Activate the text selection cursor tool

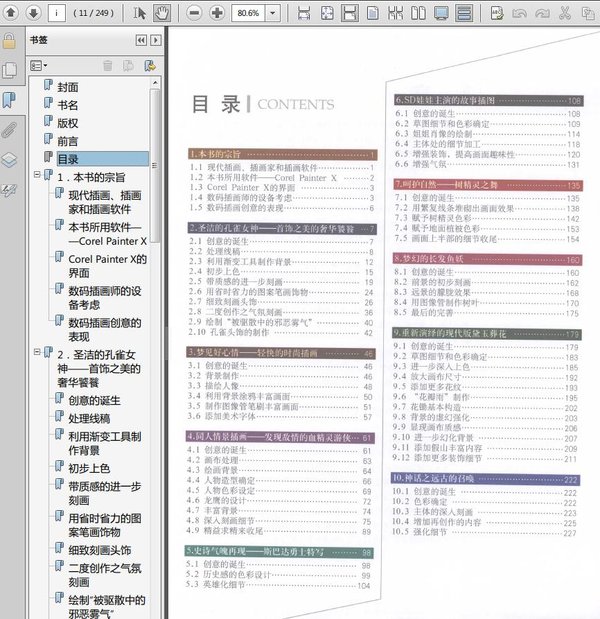[x=140, y=13]
